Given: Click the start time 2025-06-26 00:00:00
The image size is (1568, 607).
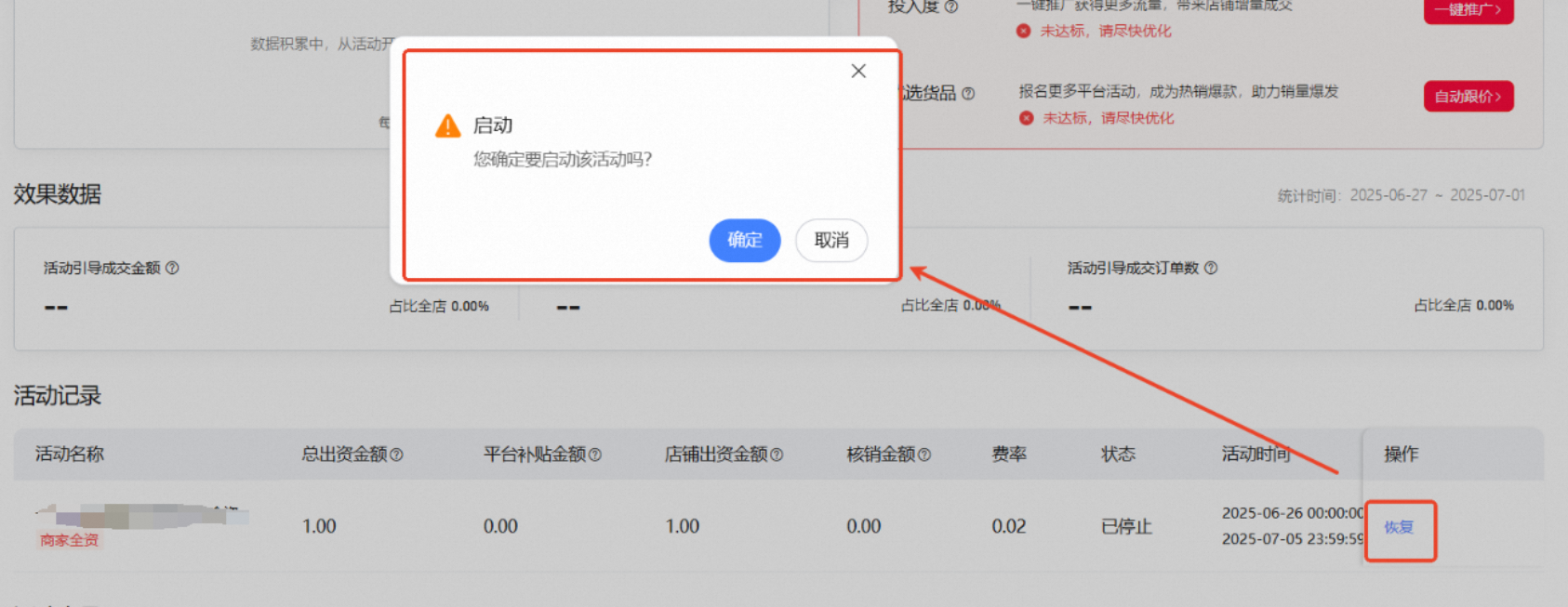Looking at the screenshot, I should coord(1293,513).
